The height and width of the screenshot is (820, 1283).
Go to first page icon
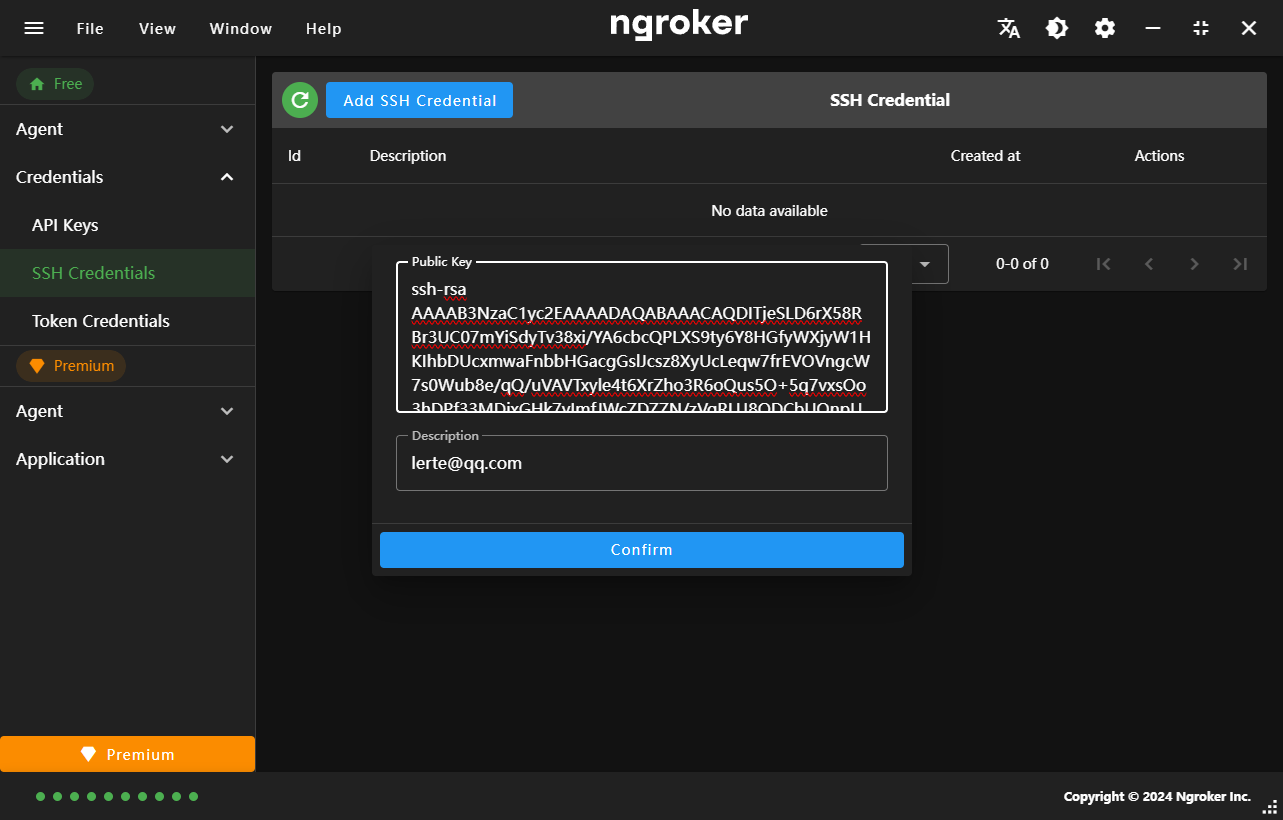1104,264
